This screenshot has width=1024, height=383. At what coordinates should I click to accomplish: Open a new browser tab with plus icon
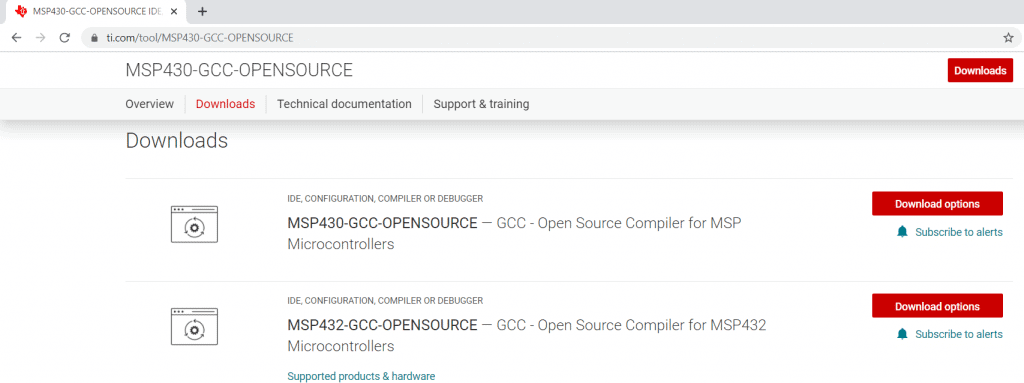202,11
